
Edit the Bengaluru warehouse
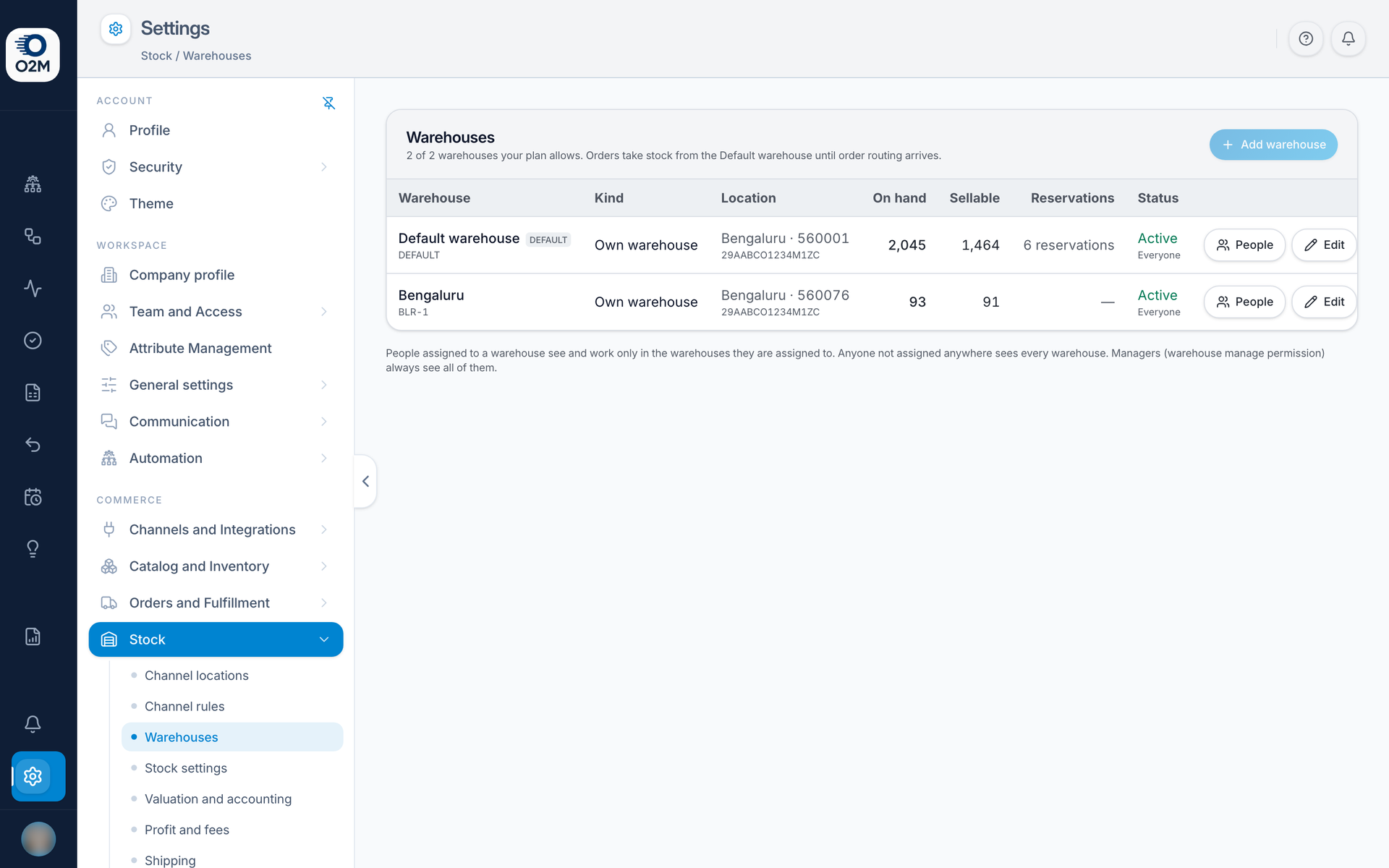click(1324, 302)
